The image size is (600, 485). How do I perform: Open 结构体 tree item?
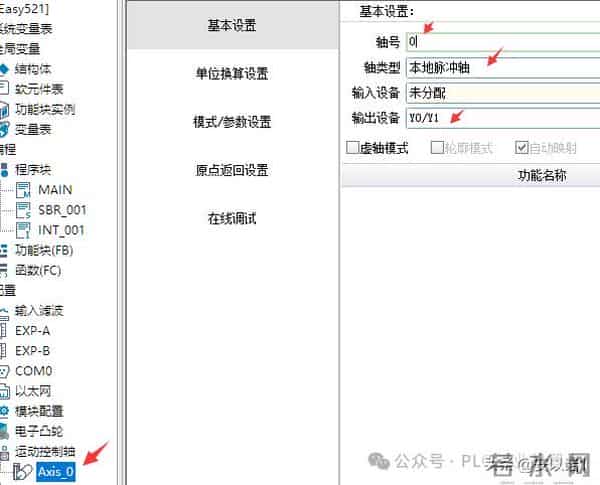coord(33,69)
